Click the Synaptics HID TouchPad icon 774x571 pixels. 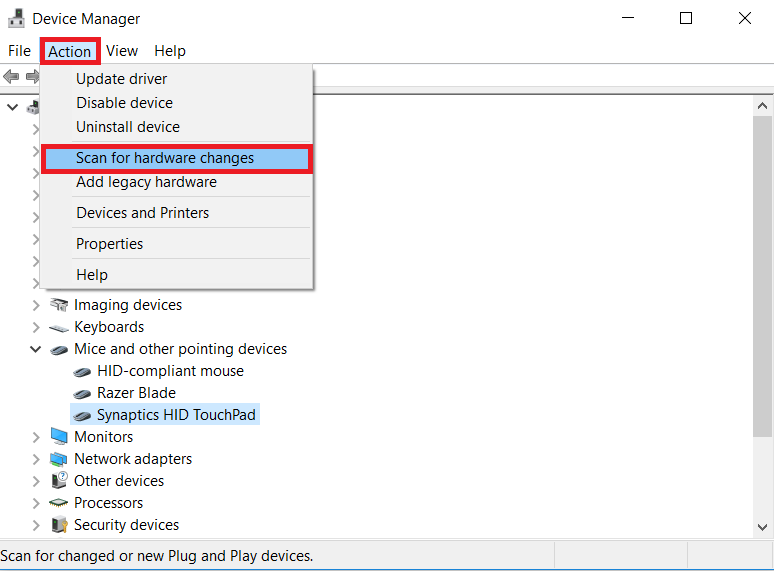coord(82,416)
